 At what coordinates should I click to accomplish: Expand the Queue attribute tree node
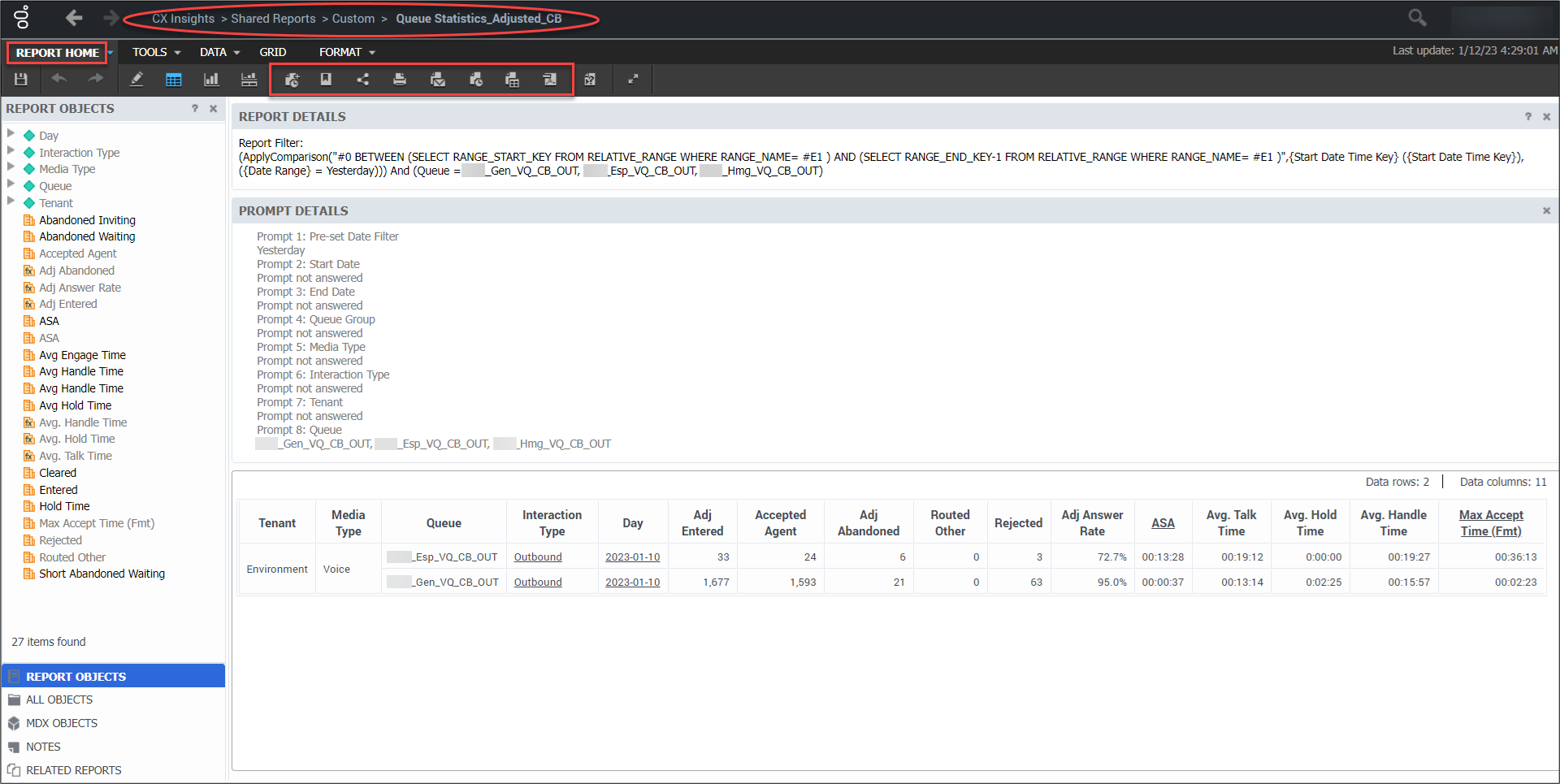click(11, 184)
